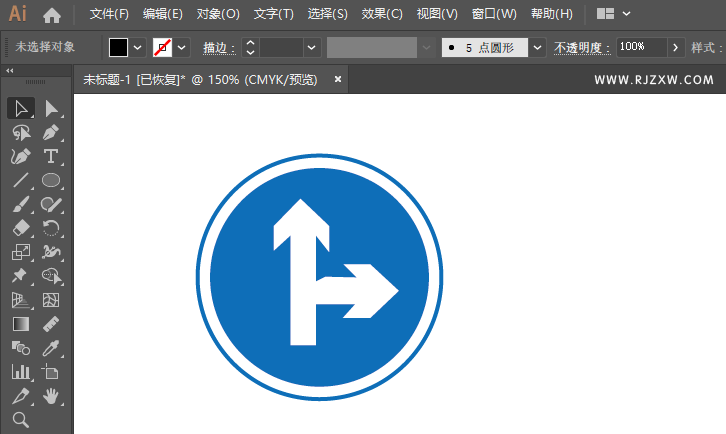The height and width of the screenshot is (434, 726).
Task: Select the Curvature tool
Action: point(20,157)
